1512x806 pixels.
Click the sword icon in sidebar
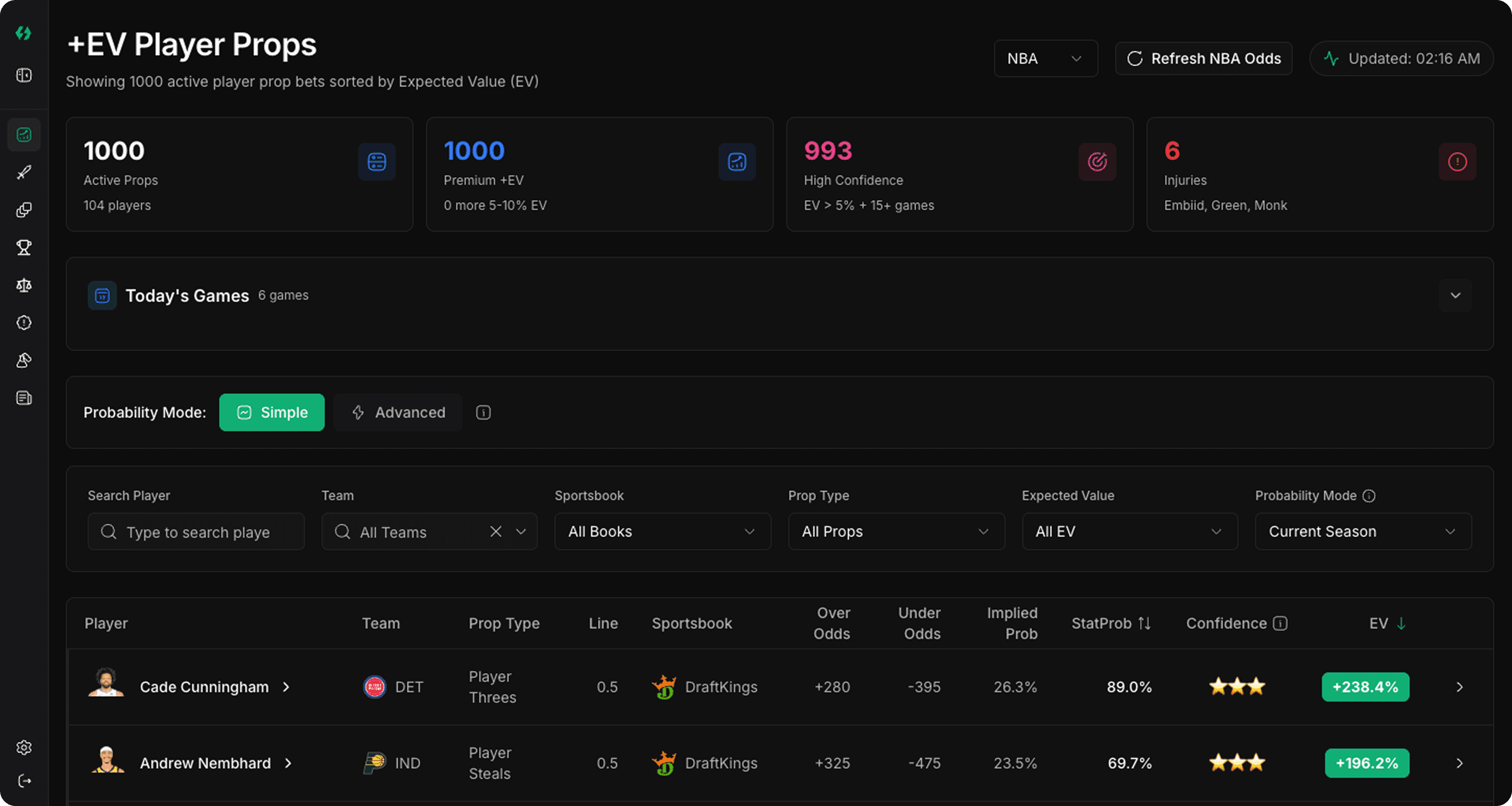tap(23, 172)
